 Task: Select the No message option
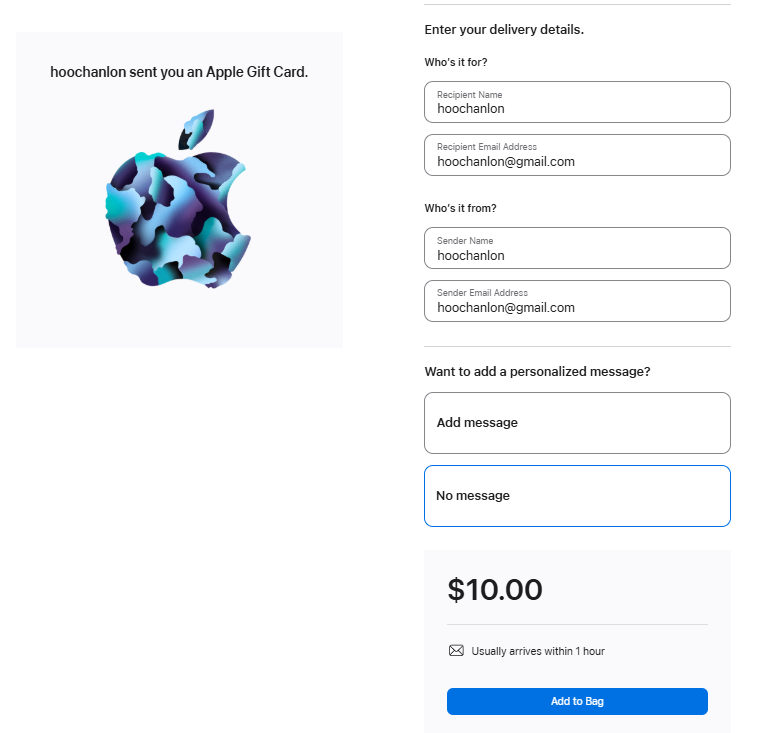tap(577, 496)
